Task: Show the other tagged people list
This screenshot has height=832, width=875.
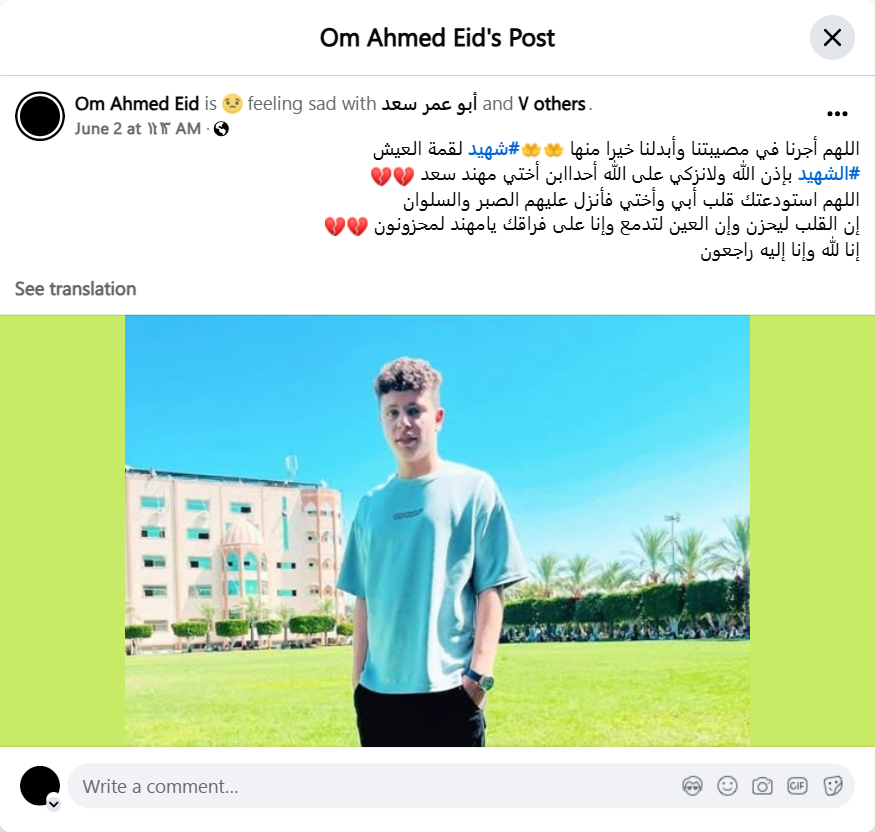Action: pyautogui.click(x=551, y=104)
